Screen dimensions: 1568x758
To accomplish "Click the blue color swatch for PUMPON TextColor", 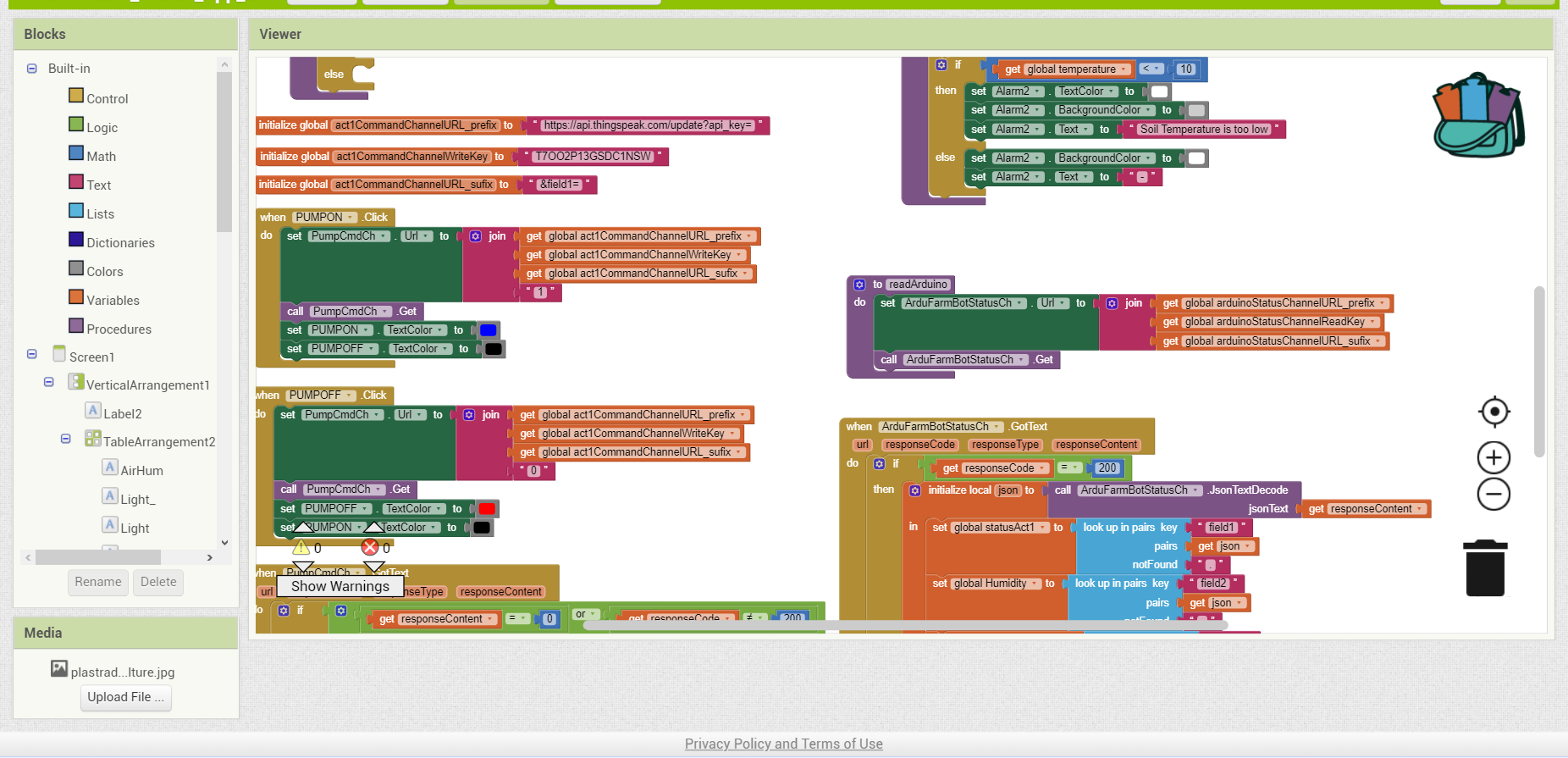I will (489, 330).
